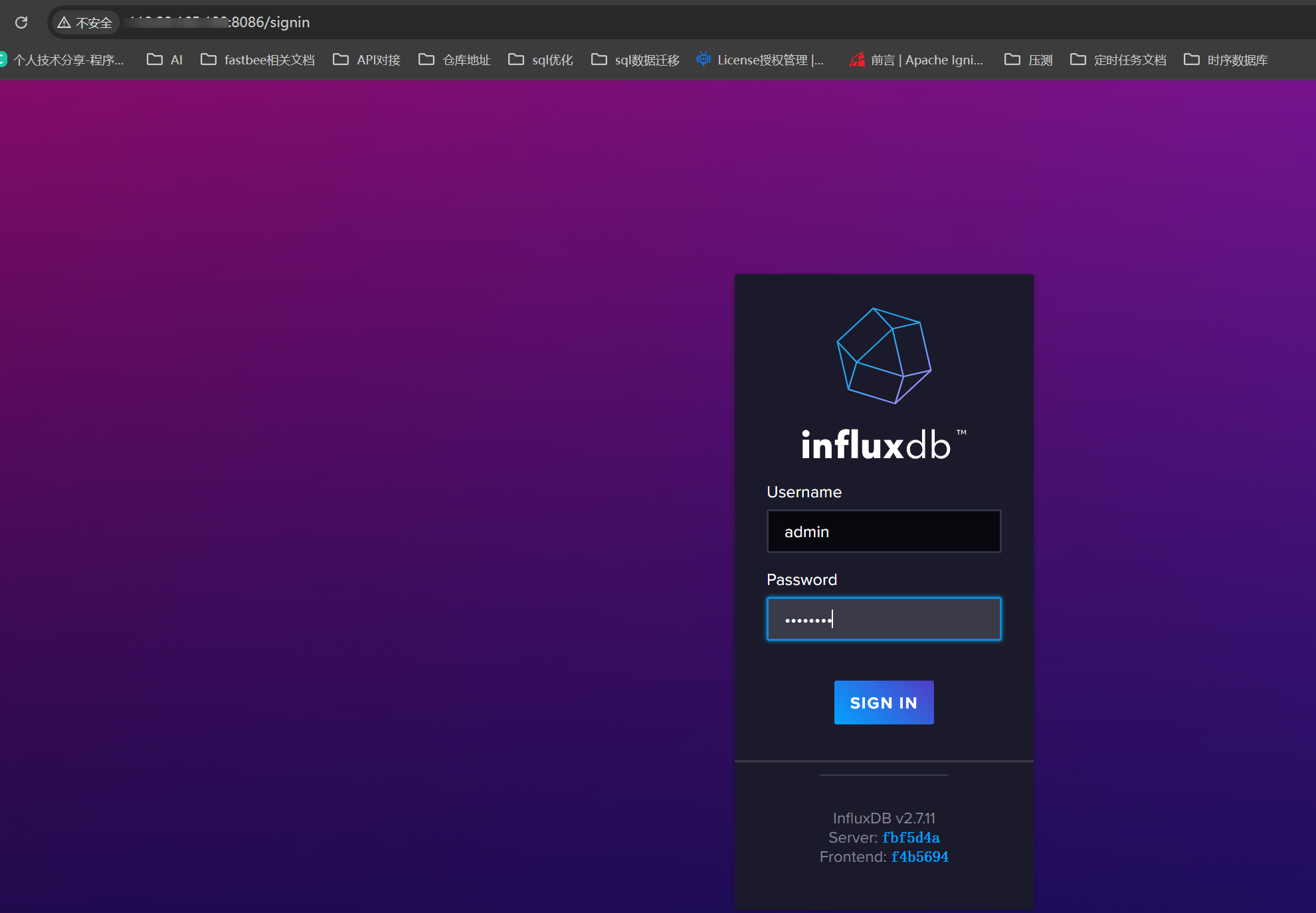This screenshot has height=913, width=1316.
Task: Click the Username label
Action: click(x=804, y=492)
